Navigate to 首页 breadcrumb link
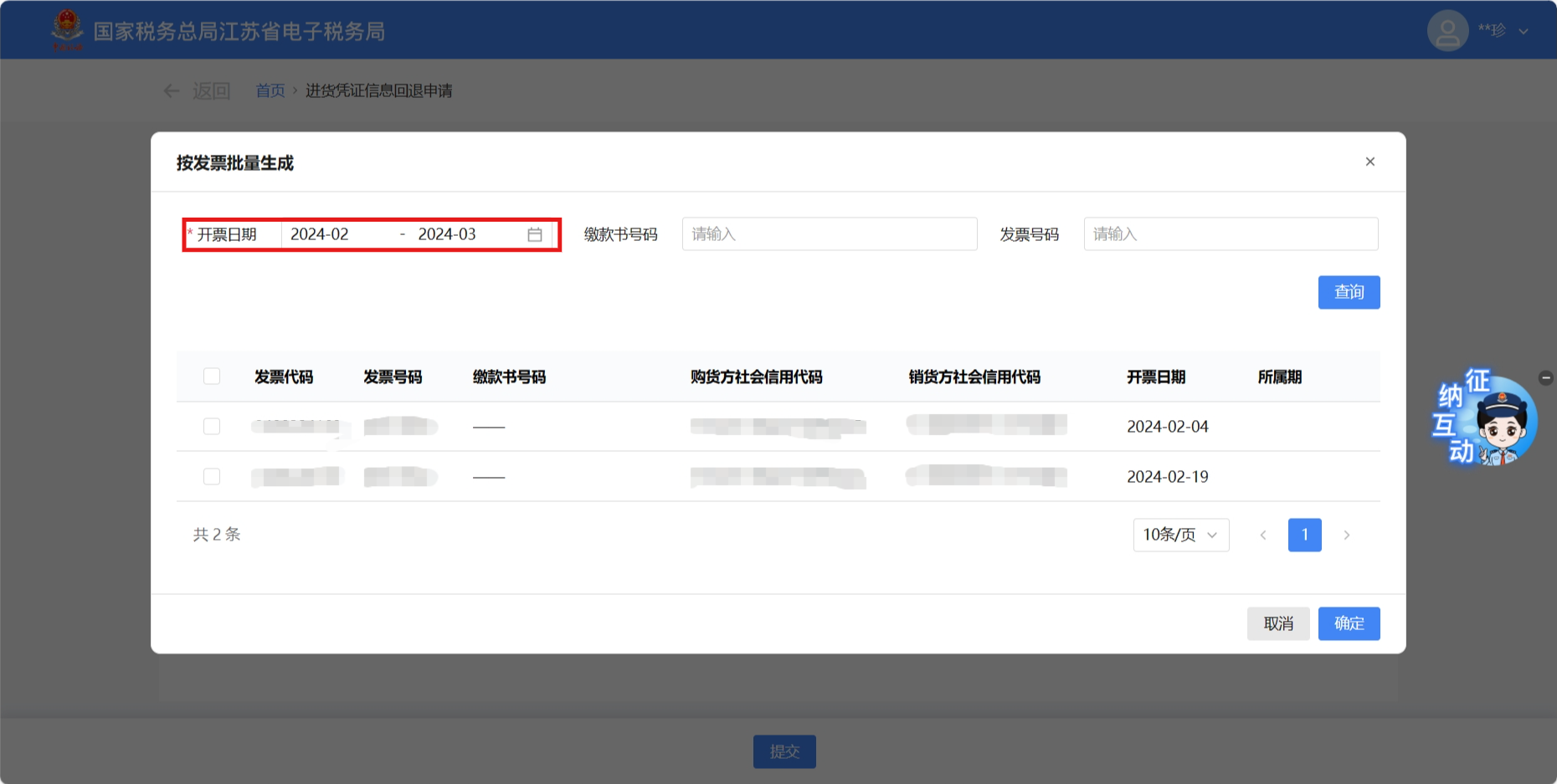Viewport: 1557px width, 784px height. pyautogui.click(x=270, y=90)
